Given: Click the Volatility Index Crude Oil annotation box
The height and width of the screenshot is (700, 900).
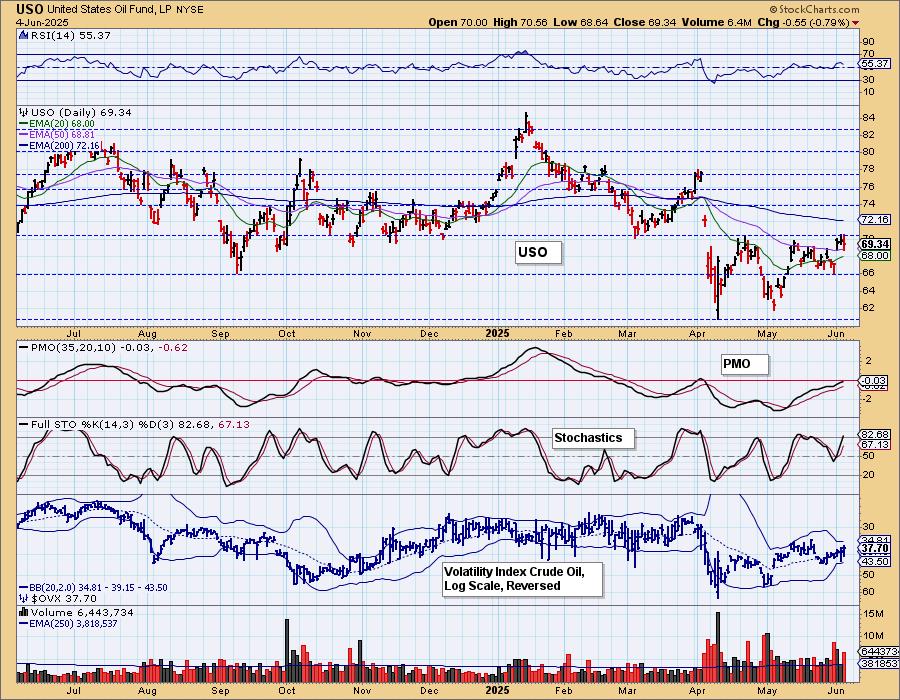Looking at the screenshot, I should pyautogui.click(x=522, y=579).
